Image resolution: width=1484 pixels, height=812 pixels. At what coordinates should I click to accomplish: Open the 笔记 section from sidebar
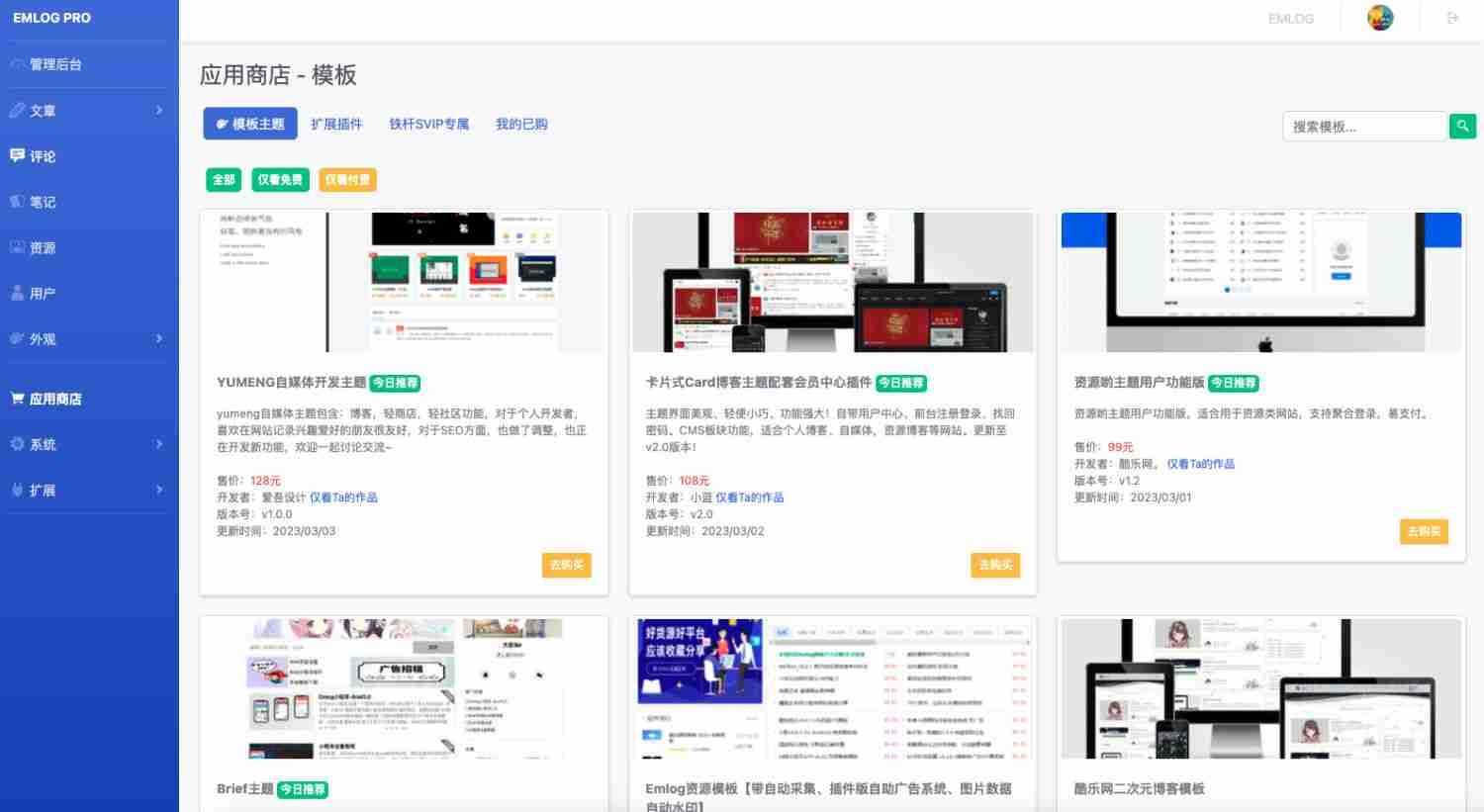[x=40, y=202]
